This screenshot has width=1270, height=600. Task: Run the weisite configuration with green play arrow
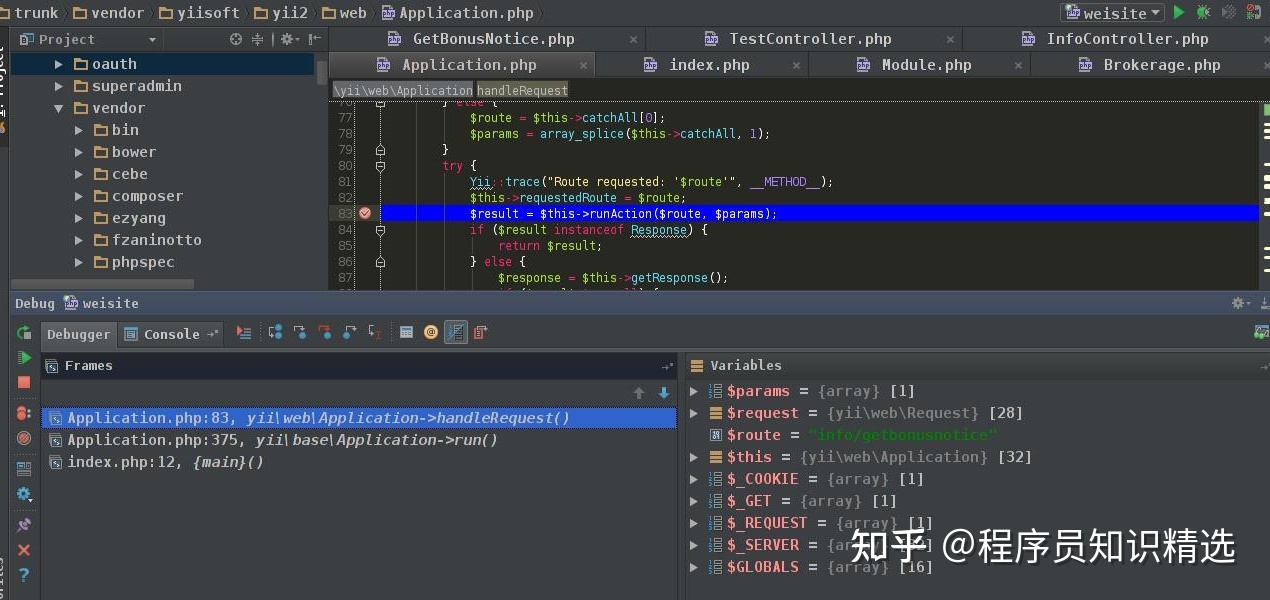click(1179, 13)
